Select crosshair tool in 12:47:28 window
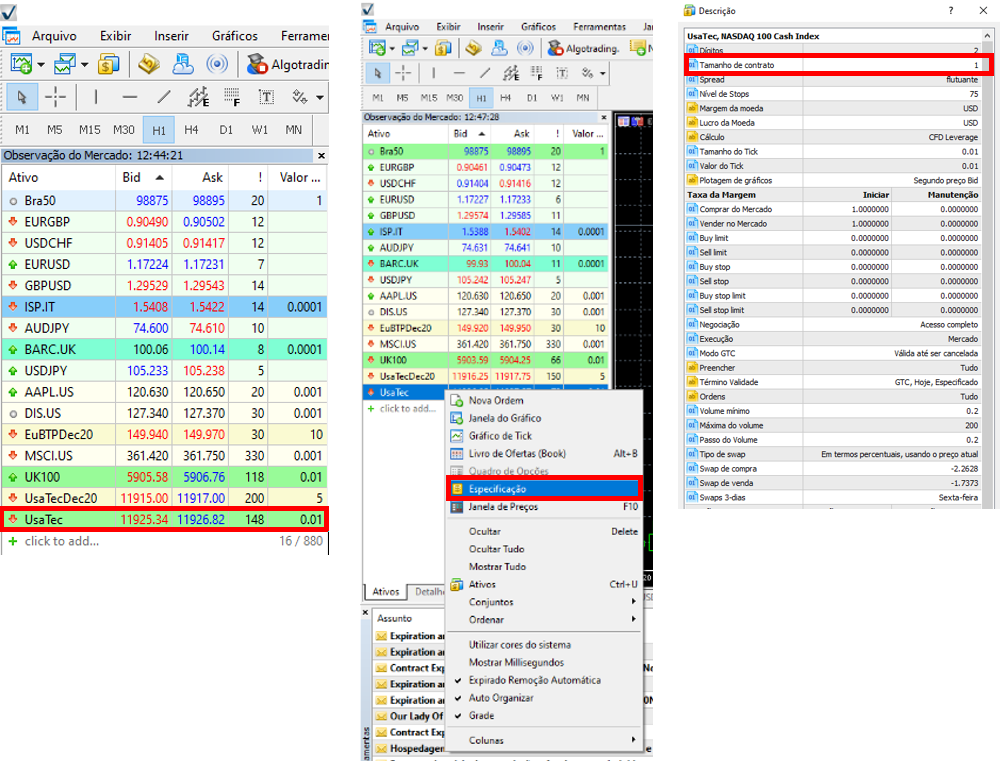This screenshot has height=772, width=1001. (x=403, y=73)
